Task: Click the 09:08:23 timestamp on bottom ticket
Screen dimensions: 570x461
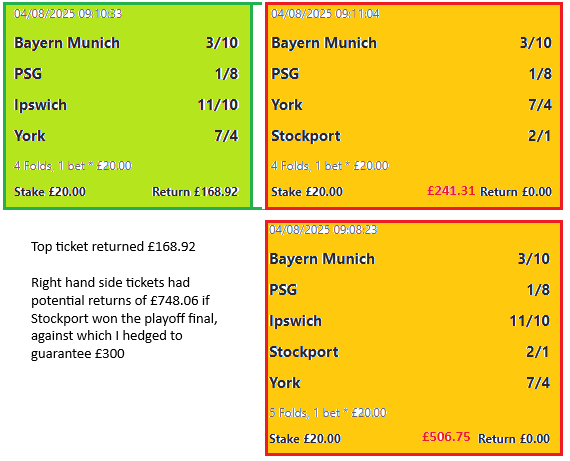Action: (x=323, y=230)
